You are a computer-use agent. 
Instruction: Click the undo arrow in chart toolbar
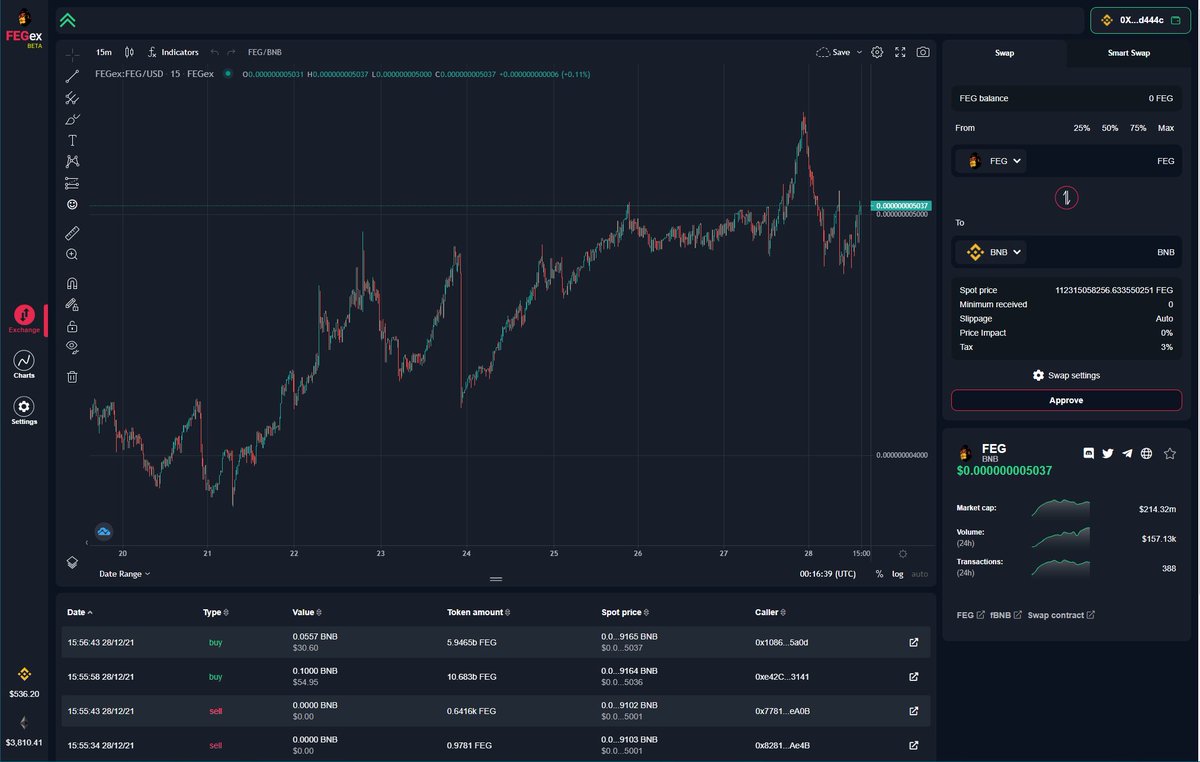pos(214,52)
